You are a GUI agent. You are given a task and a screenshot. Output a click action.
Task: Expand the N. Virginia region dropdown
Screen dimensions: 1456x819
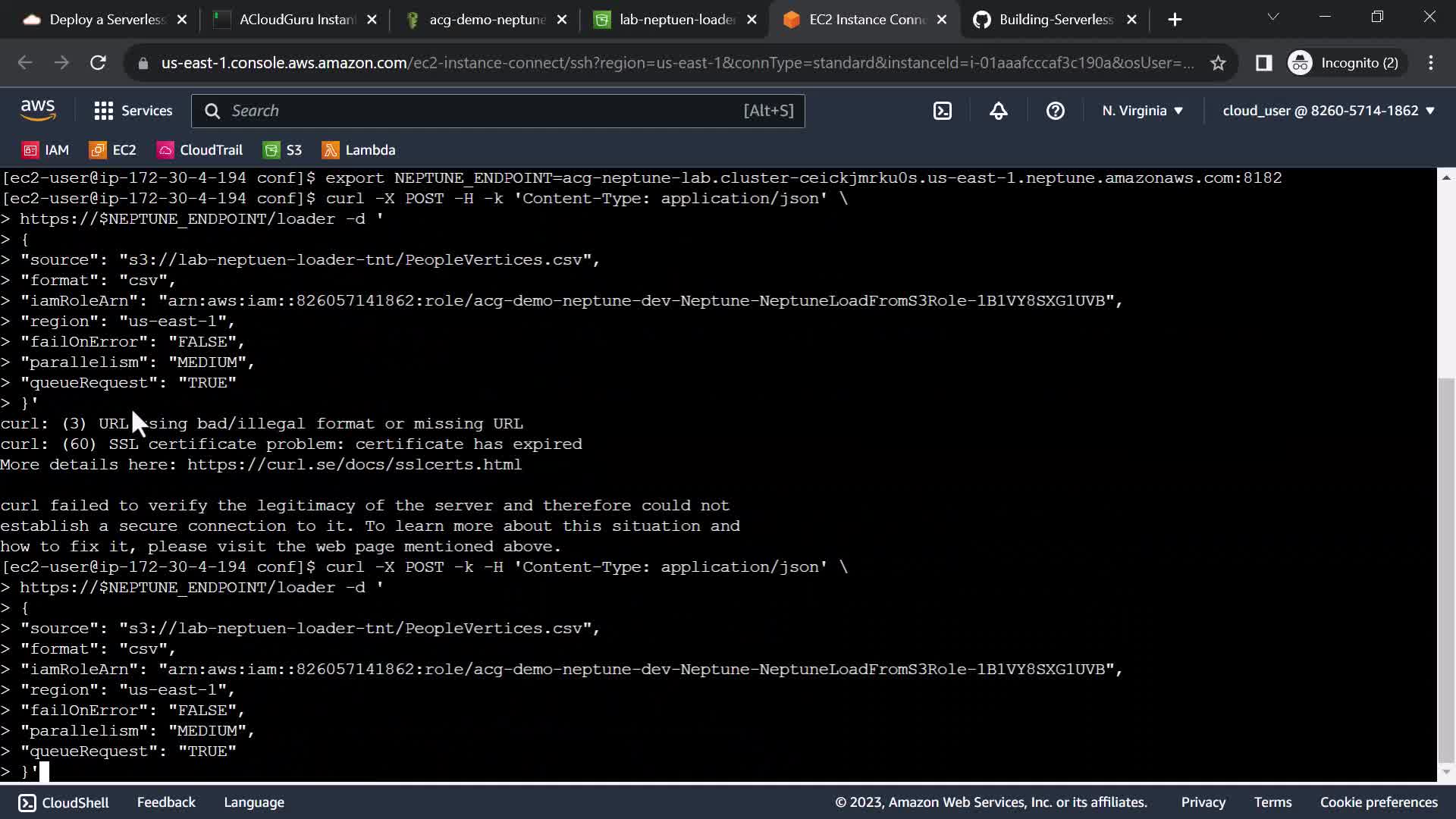pyautogui.click(x=1142, y=111)
